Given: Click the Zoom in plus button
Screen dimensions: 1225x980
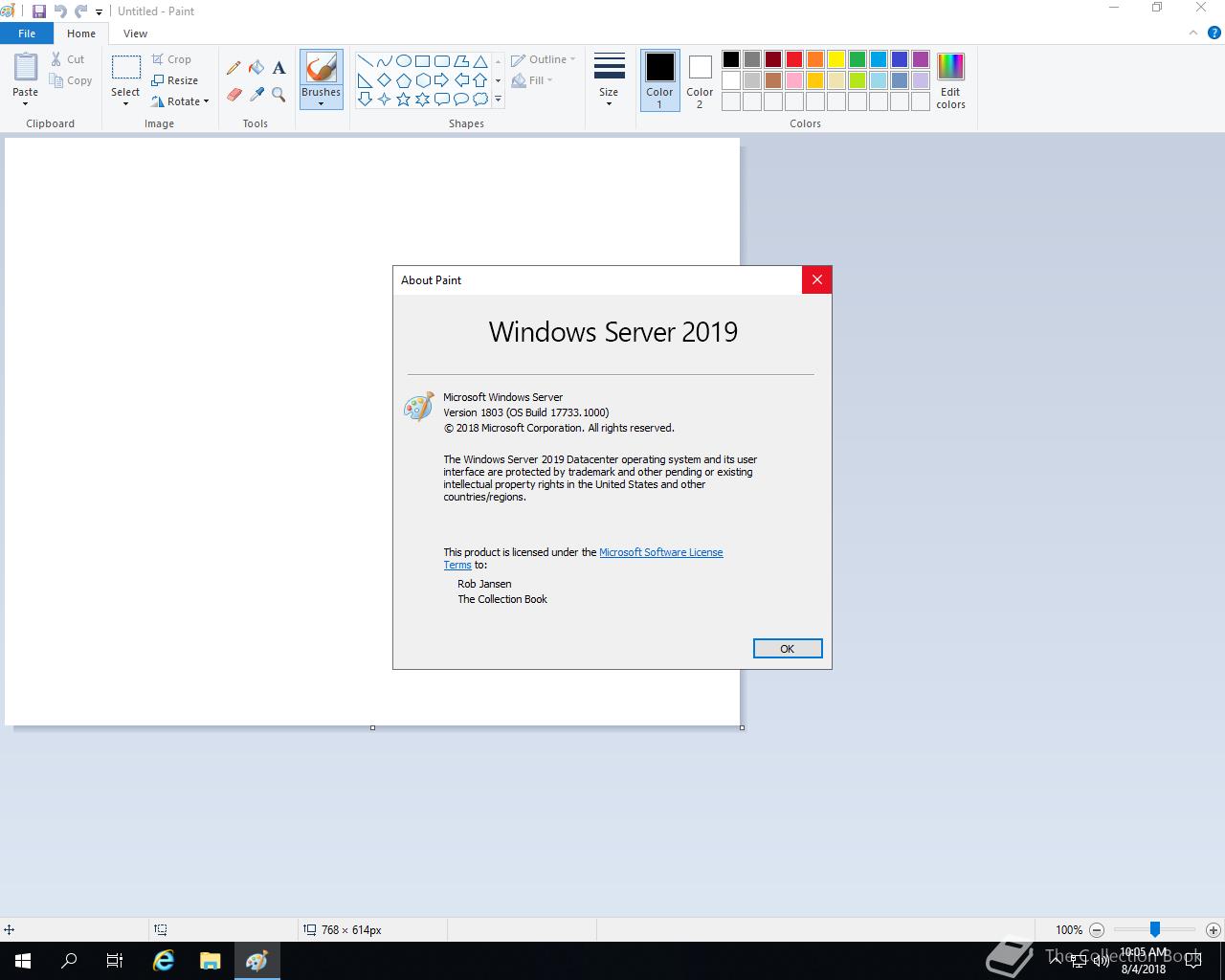Looking at the screenshot, I should point(1214,929).
